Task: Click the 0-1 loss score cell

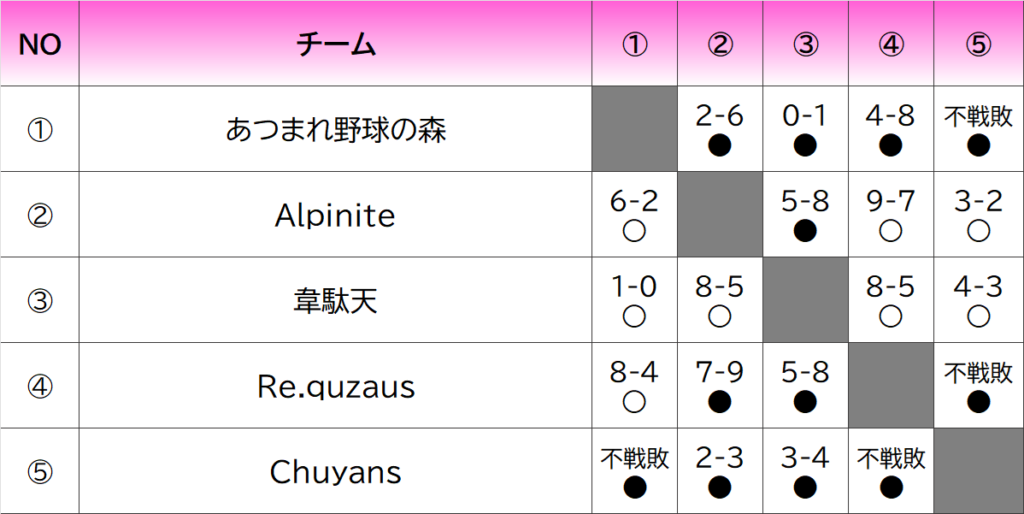Action: 806,116
